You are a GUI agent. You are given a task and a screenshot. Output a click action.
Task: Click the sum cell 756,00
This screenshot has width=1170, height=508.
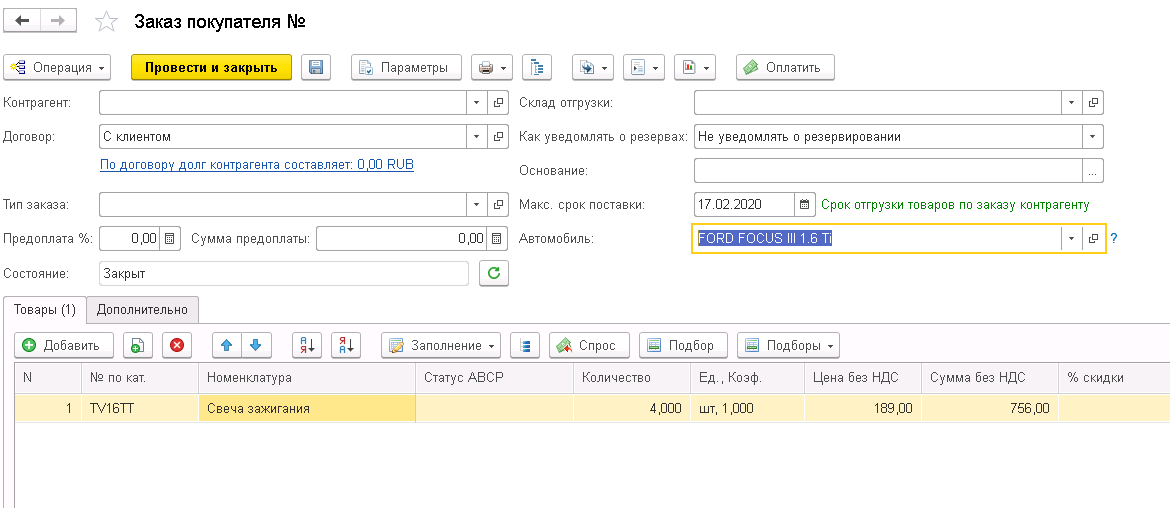pyautogui.click(x=989, y=408)
